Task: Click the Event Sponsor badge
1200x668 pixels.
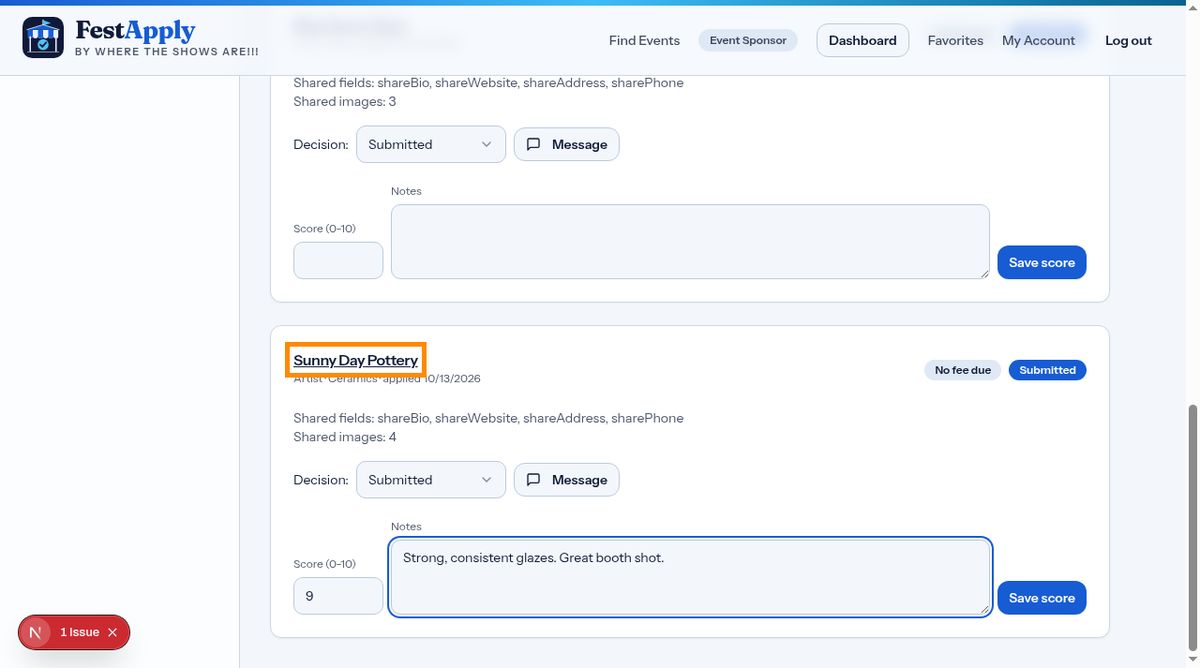Action: tap(748, 41)
